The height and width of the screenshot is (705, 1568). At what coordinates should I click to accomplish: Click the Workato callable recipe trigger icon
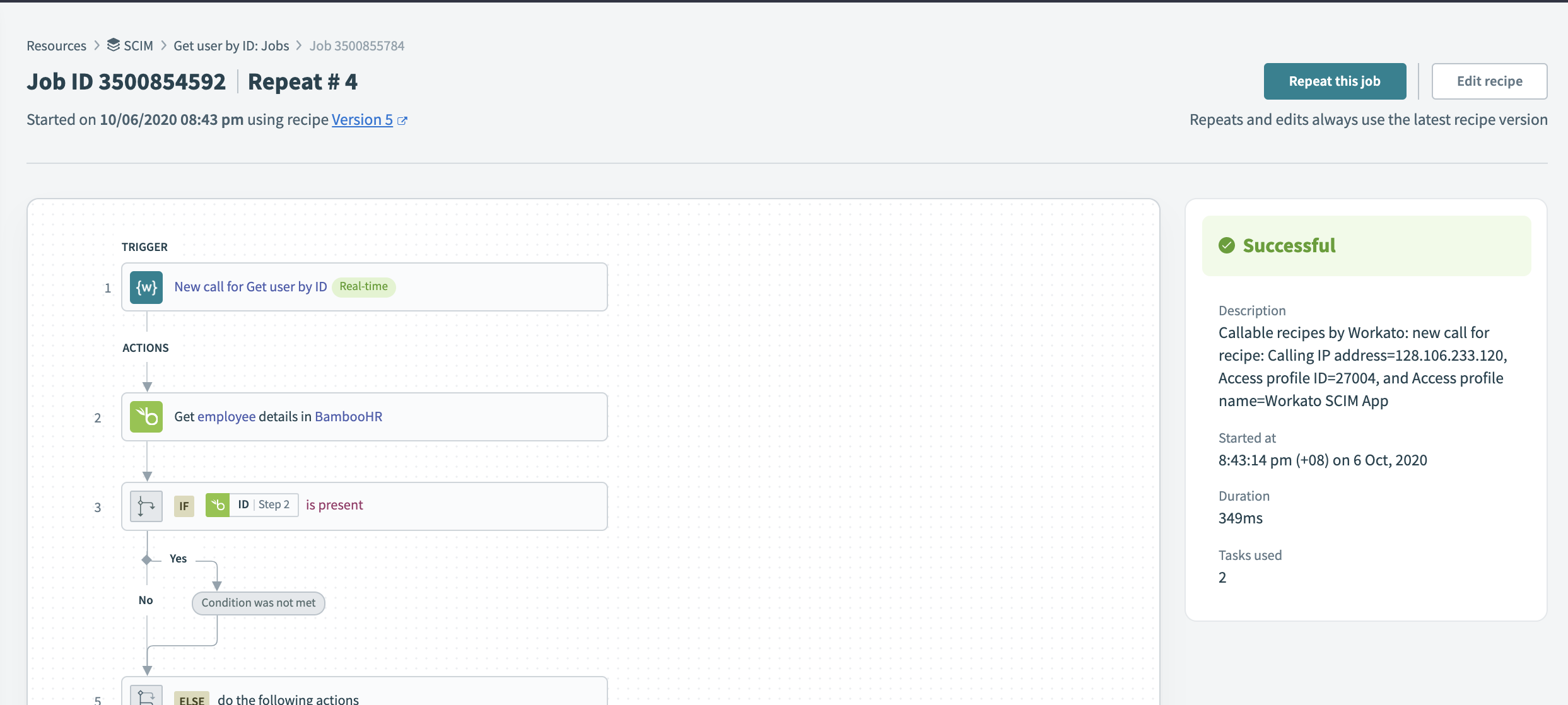coord(146,287)
